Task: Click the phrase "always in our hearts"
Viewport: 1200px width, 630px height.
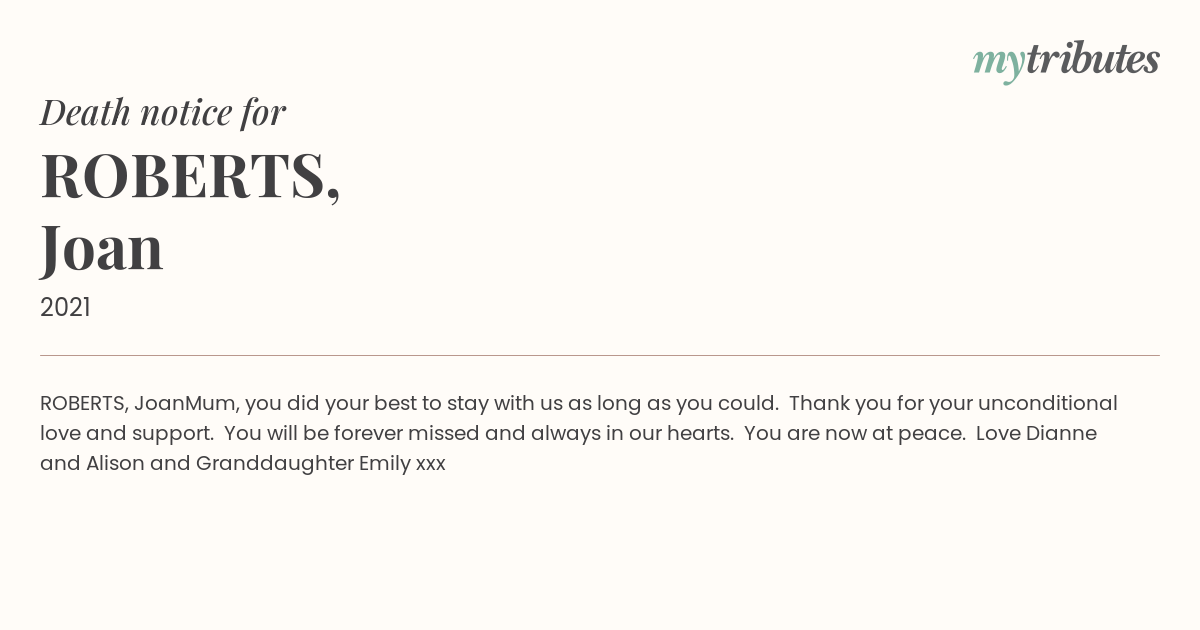Action: 632,433
